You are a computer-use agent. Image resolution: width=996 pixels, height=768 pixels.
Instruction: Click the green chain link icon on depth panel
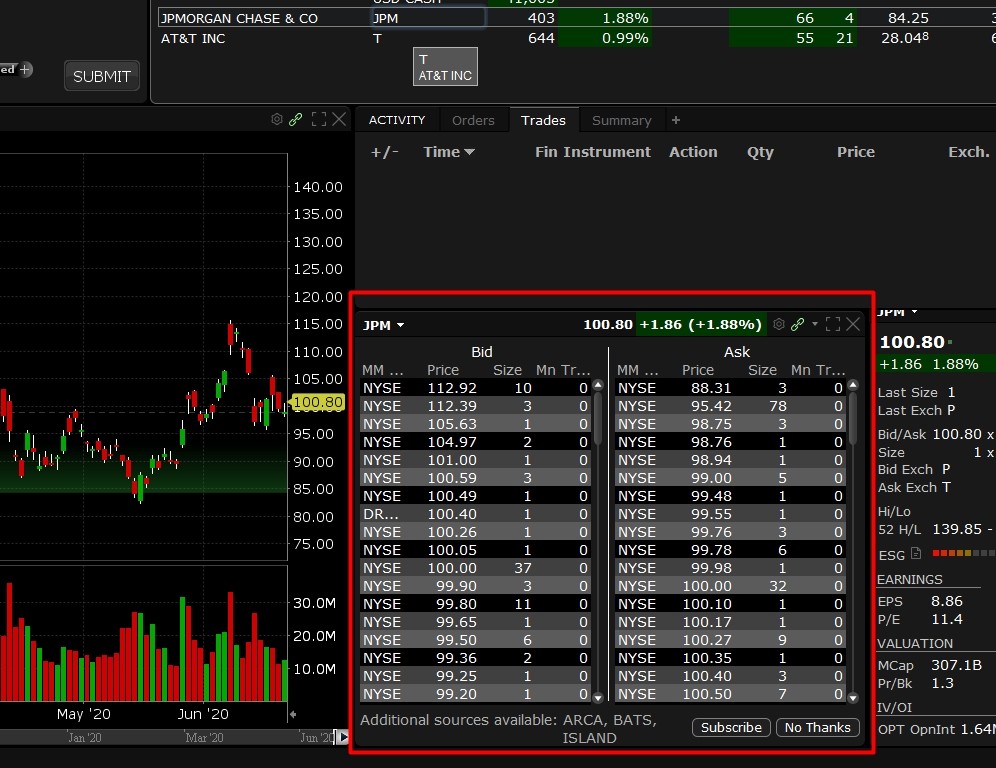(797, 324)
